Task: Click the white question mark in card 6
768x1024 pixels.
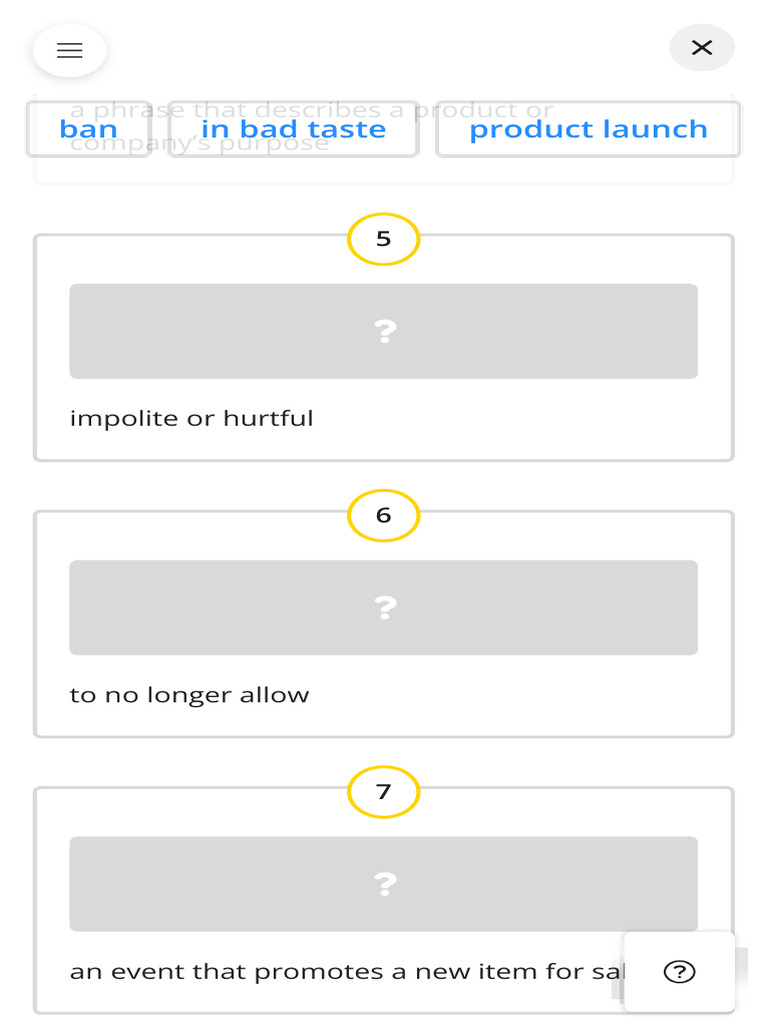Action: click(385, 608)
